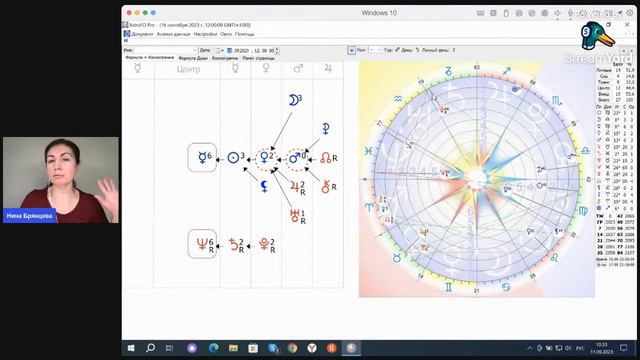
Task: Click the Sagittarius sign on chart wheel
Action: tap(507, 71)
